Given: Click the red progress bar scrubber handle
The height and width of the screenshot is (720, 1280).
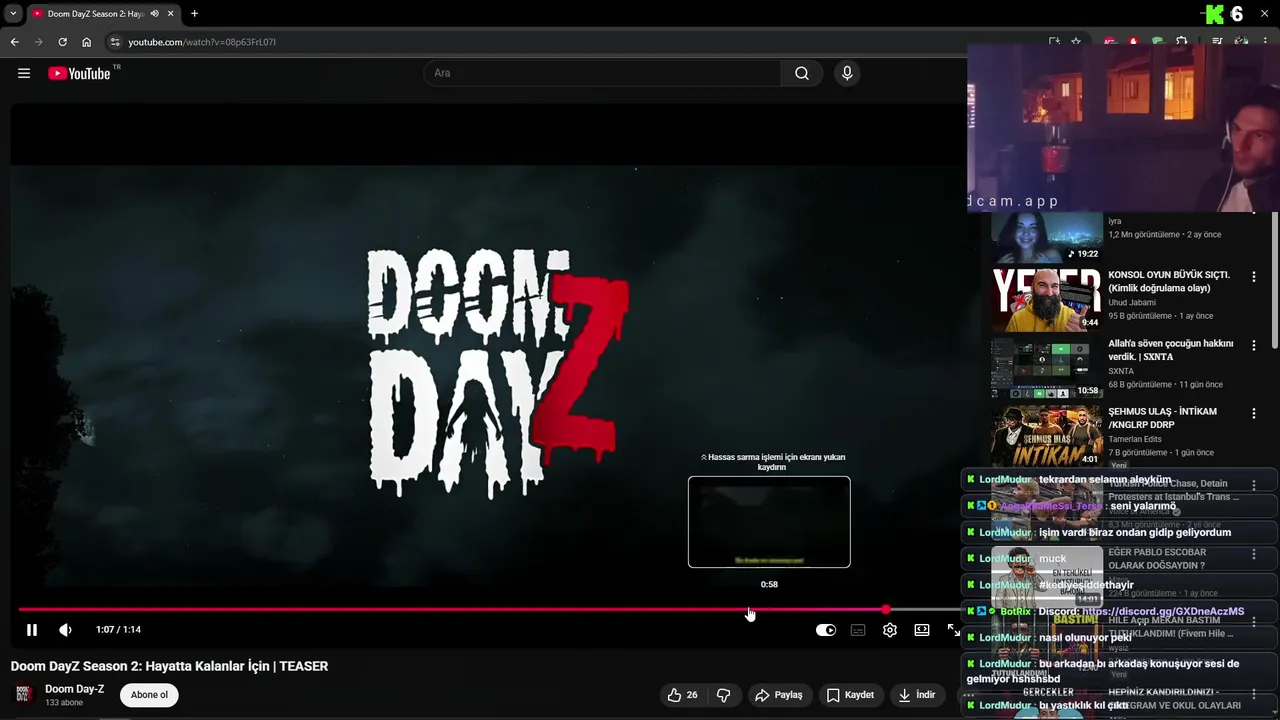Looking at the screenshot, I should pos(886,609).
